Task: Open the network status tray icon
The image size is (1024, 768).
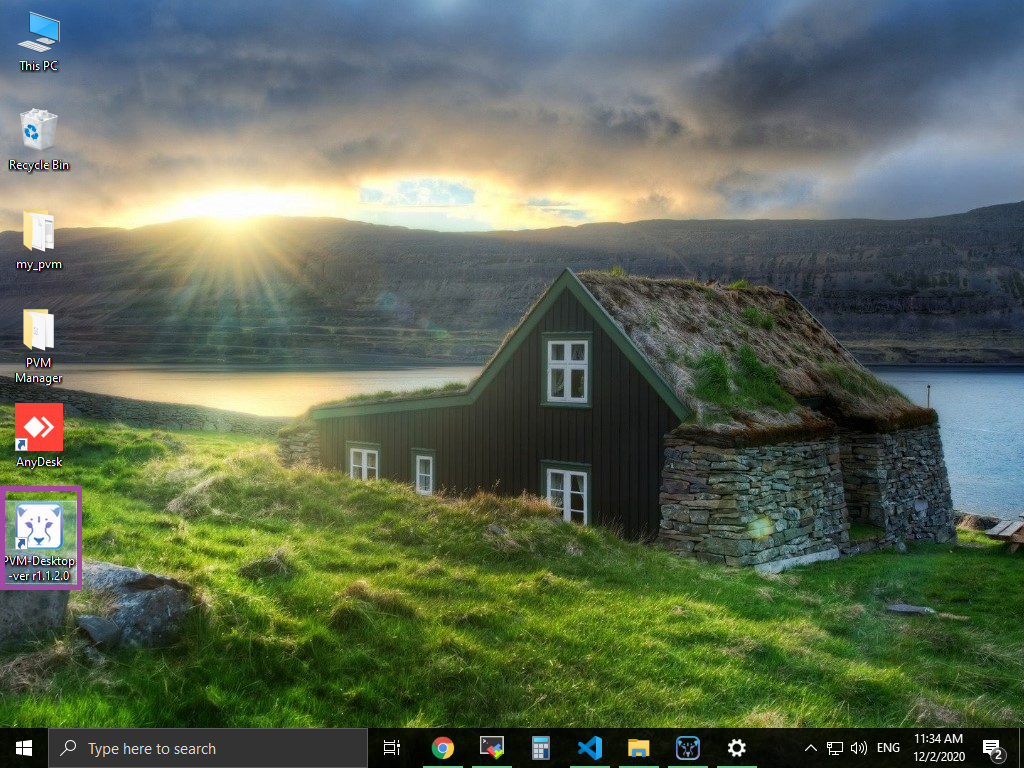Action: 835,748
